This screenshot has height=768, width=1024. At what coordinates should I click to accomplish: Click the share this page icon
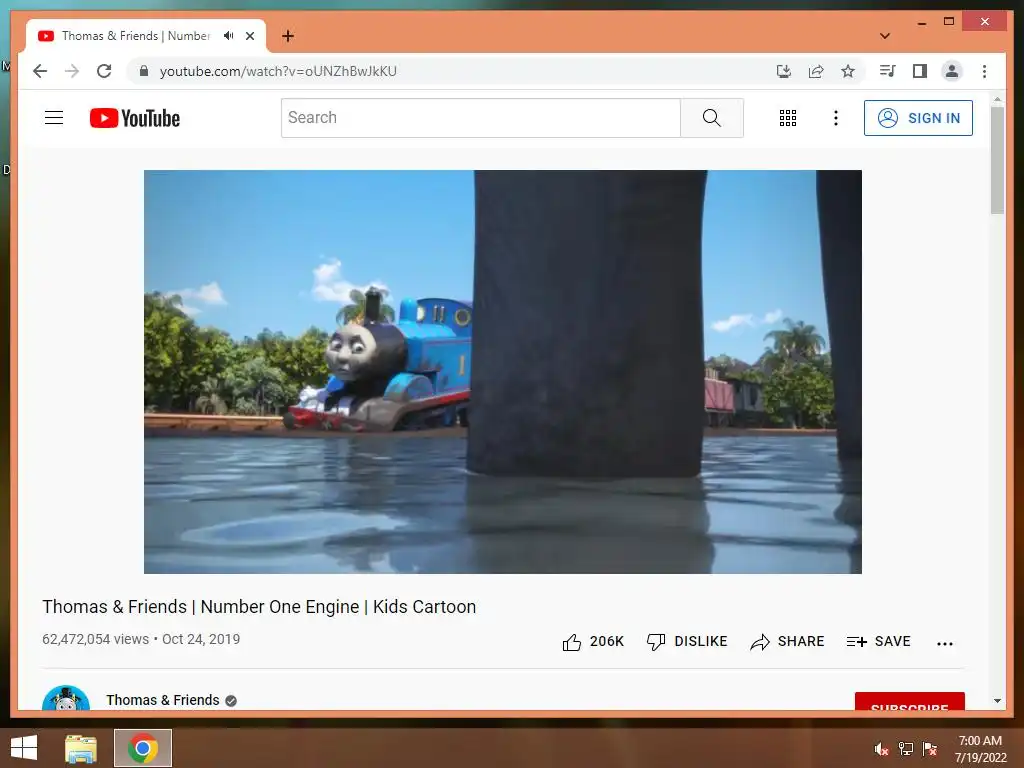click(x=816, y=71)
